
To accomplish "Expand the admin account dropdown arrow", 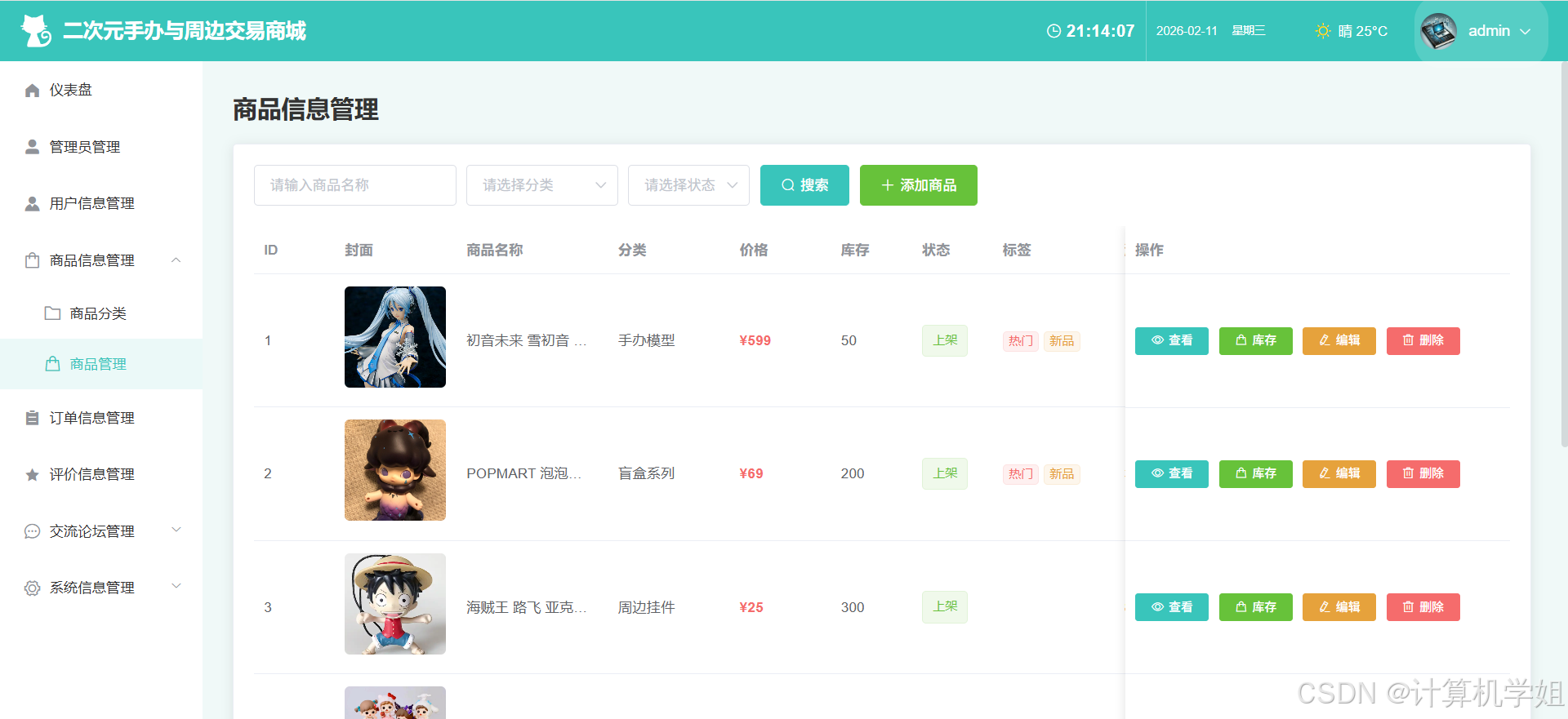I will (1525, 31).
